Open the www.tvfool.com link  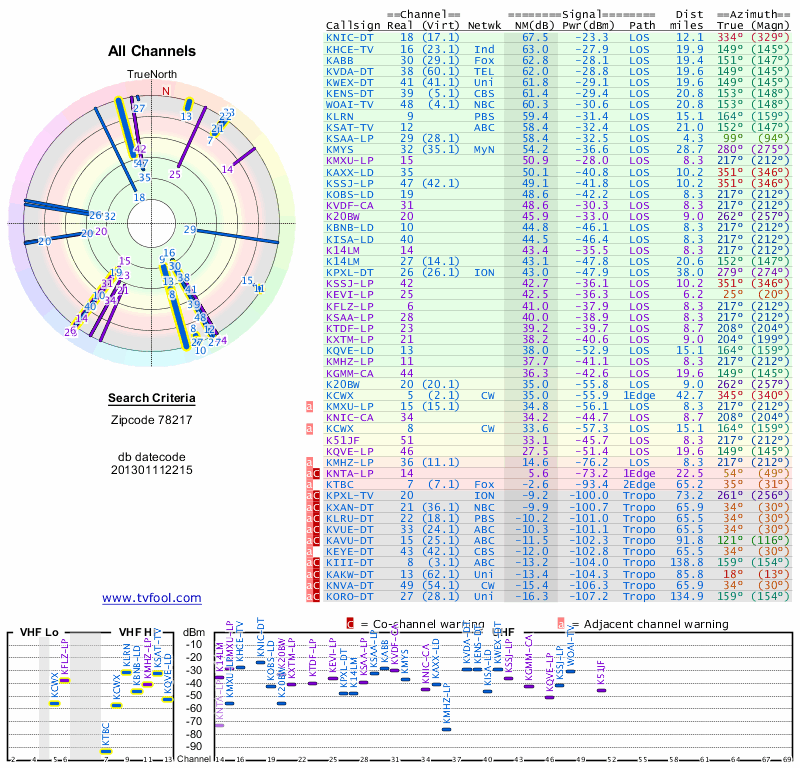(152, 598)
